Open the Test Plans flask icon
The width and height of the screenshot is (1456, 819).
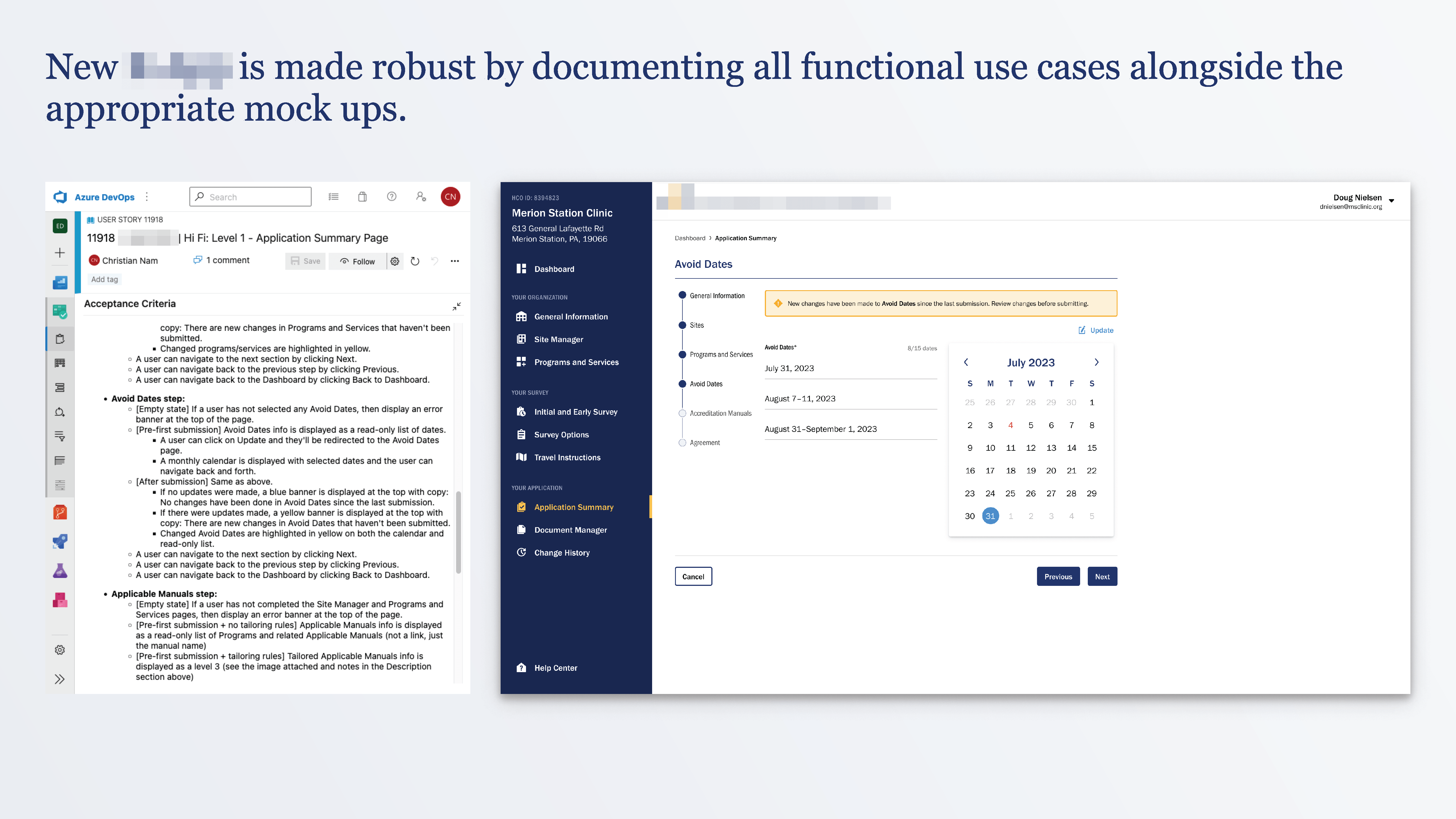60,571
